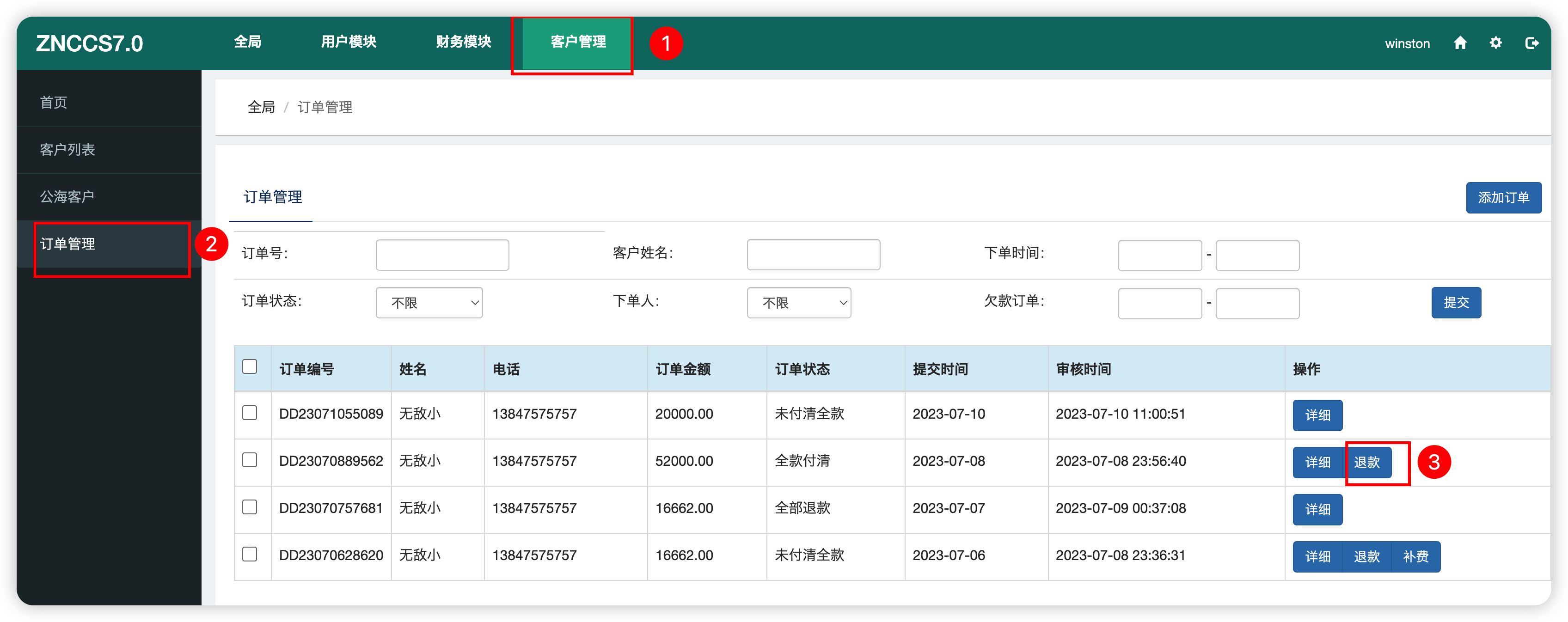Viewport: 1568px width, 622px height.
Task: View 详细 for order DD23070757681
Action: pos(1317,509)
